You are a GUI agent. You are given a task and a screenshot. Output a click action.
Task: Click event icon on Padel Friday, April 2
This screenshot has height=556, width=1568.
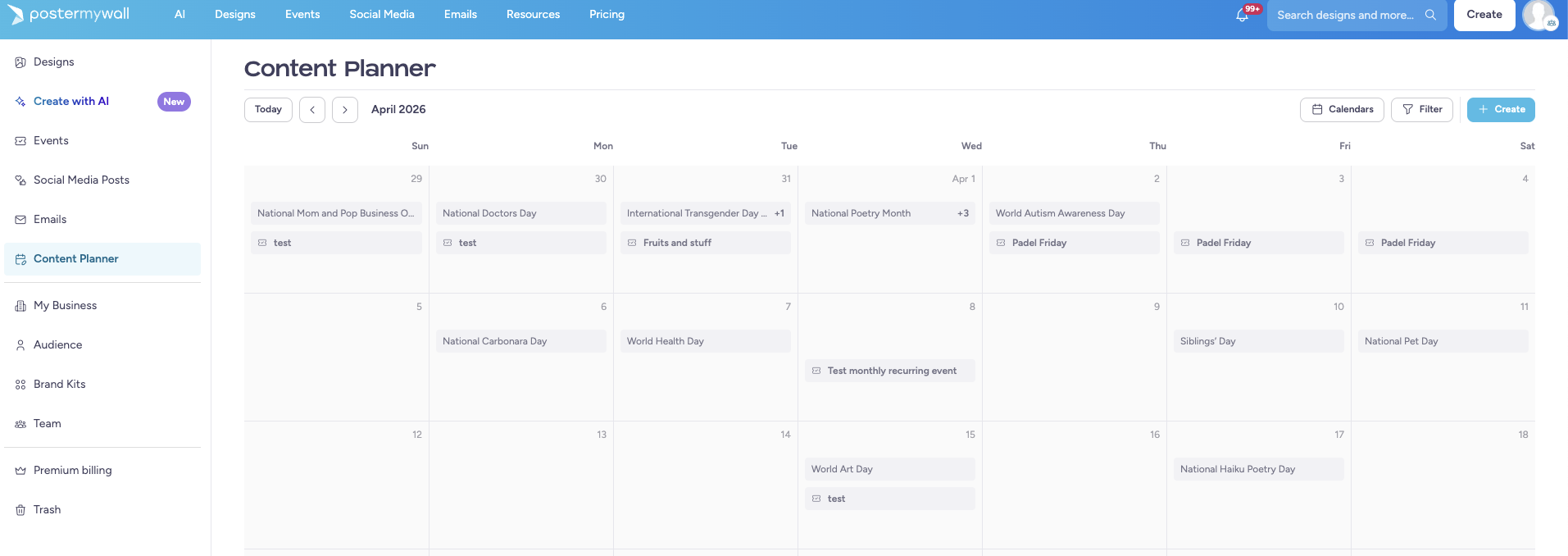coord(1001,243)
